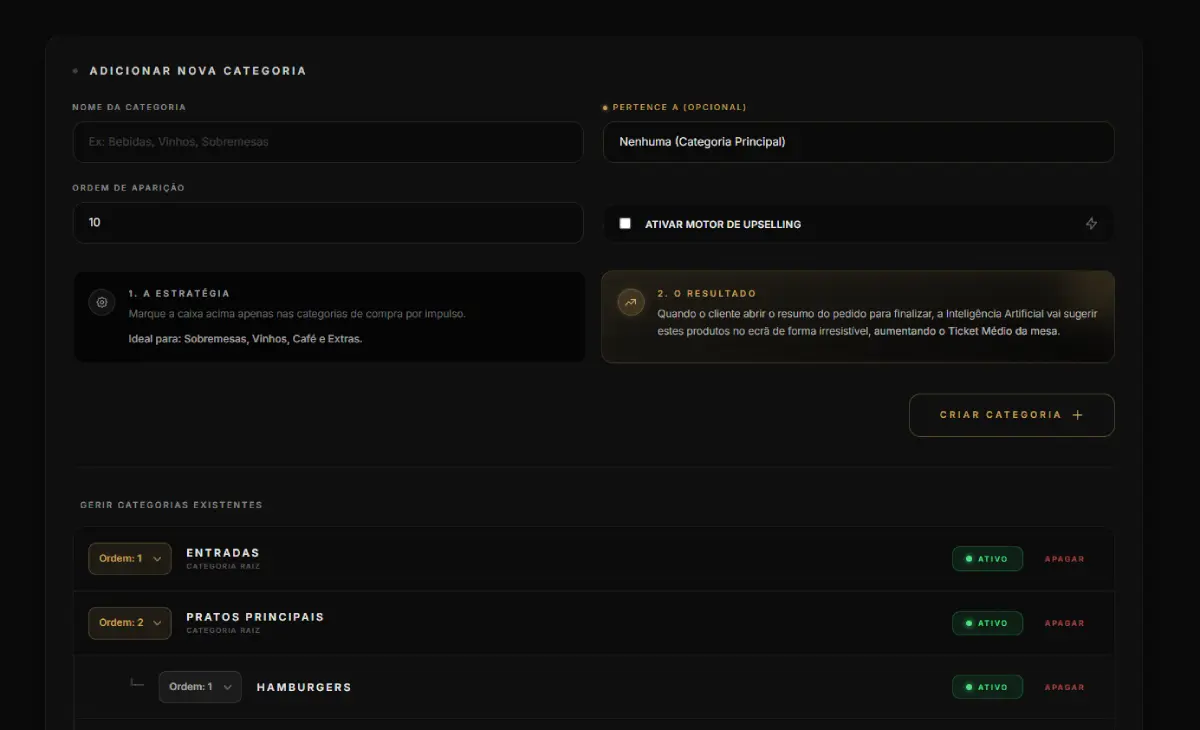
Task: Enable the Ativar Motor de Upselling checkbox
Action: 625,223
